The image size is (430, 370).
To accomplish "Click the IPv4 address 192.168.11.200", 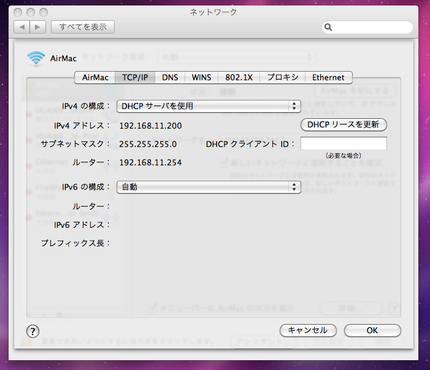I will point(151,126).
